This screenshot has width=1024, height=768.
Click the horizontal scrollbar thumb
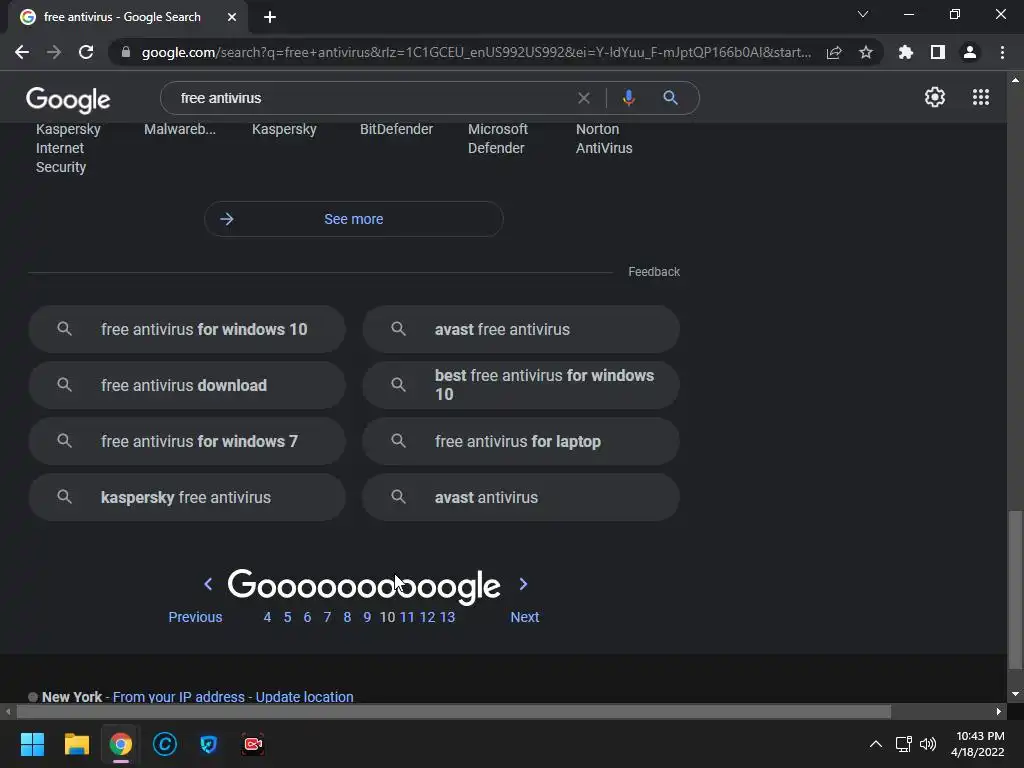454,711
